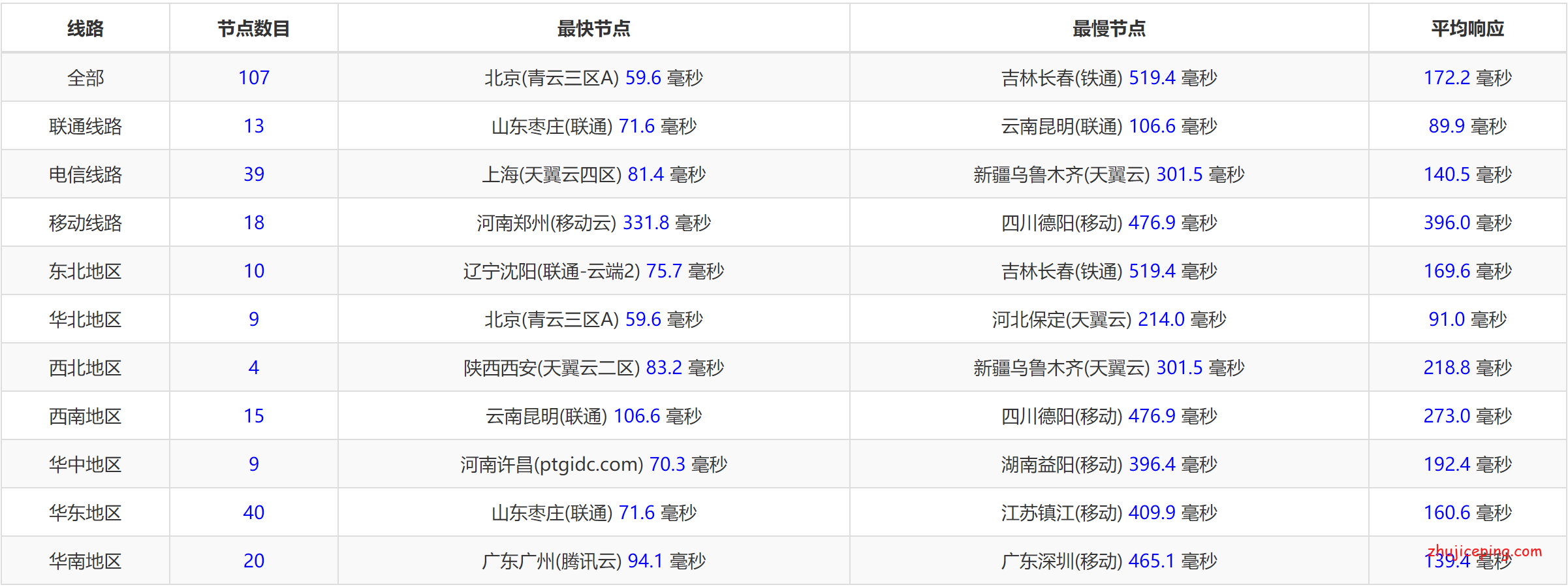The image size is (1568, 587).
Task: Click node count 9 for 华中地区
Action: pos(254,464)
